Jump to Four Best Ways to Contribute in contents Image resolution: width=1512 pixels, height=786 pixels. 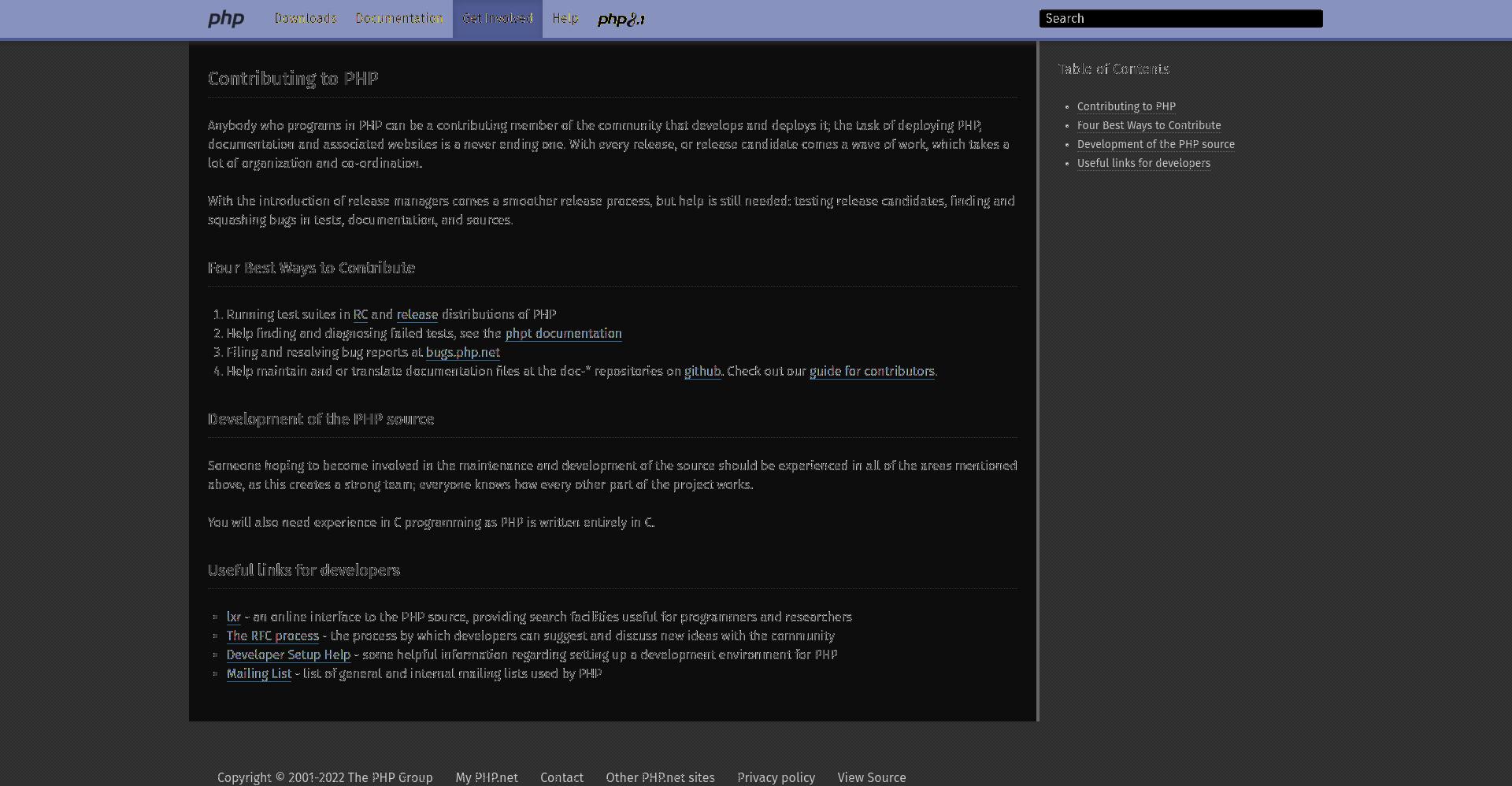[1149, 125]
